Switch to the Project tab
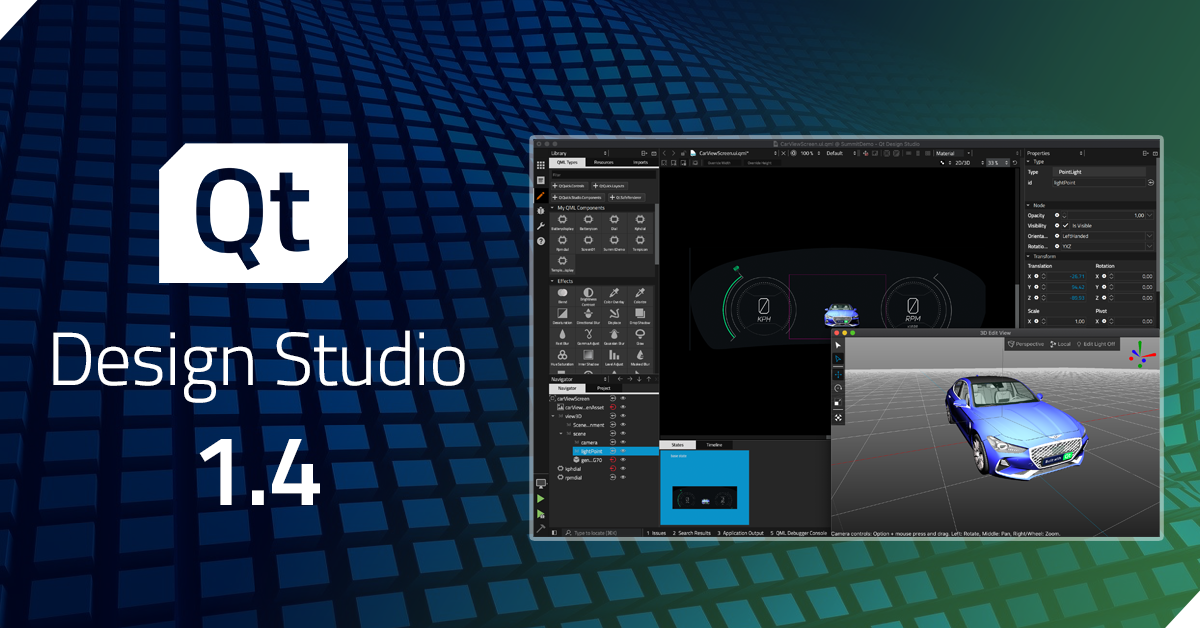1200x628 pixels. tap(604, 388)
